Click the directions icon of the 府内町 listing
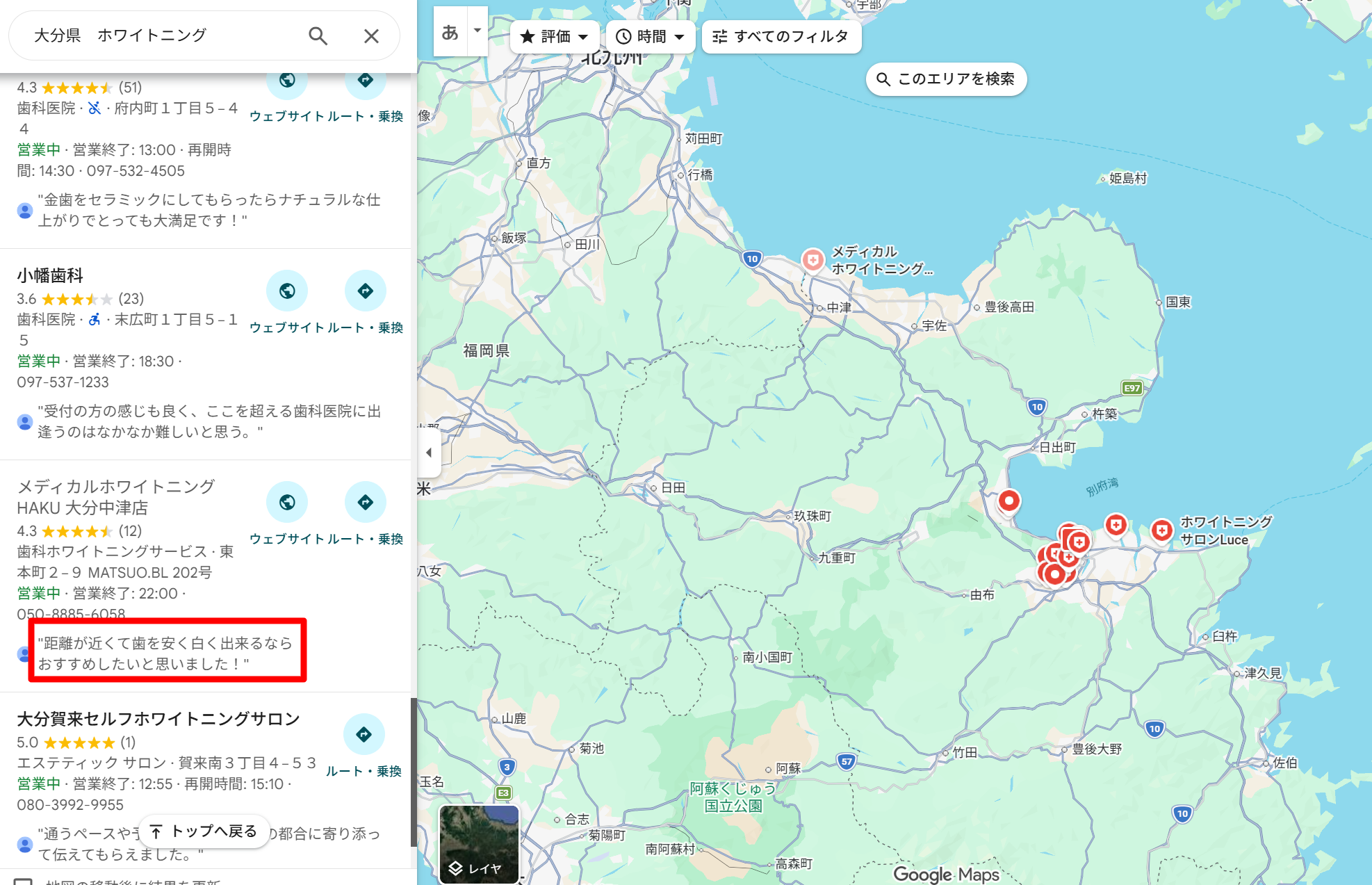Viewport: 1372px width, 885px height. coord(365,81)
